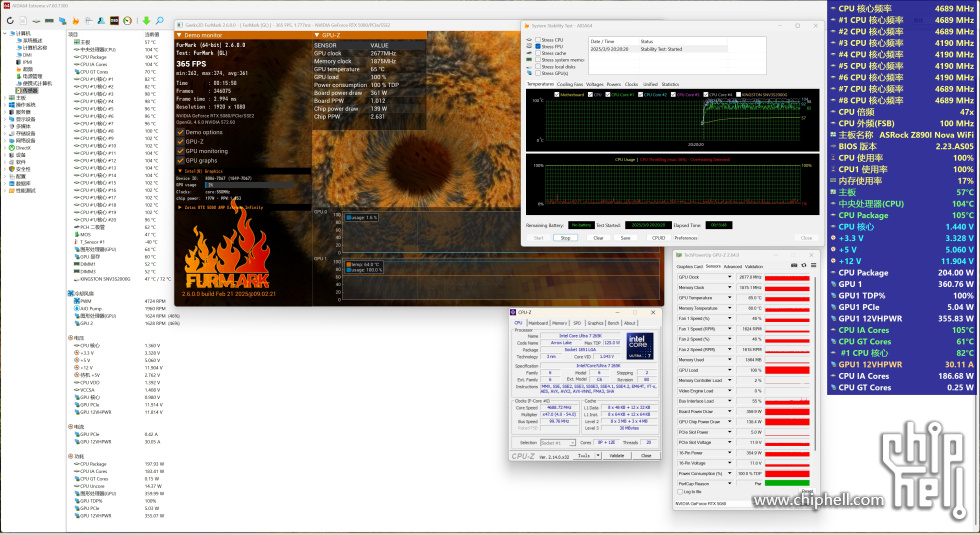Open the GPU-Z hamburger menu icon
This screenshot has width=980, height=535.
[813, 266]
